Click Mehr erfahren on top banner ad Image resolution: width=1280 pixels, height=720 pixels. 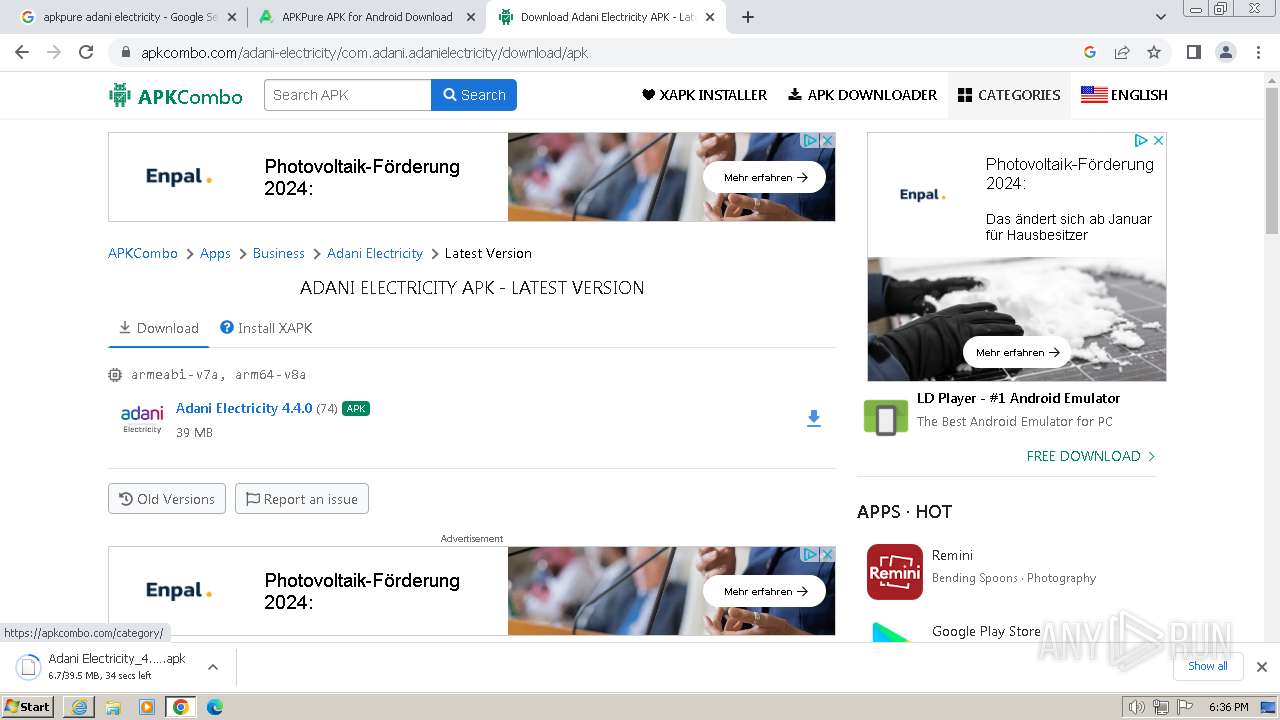coord(765,177)
